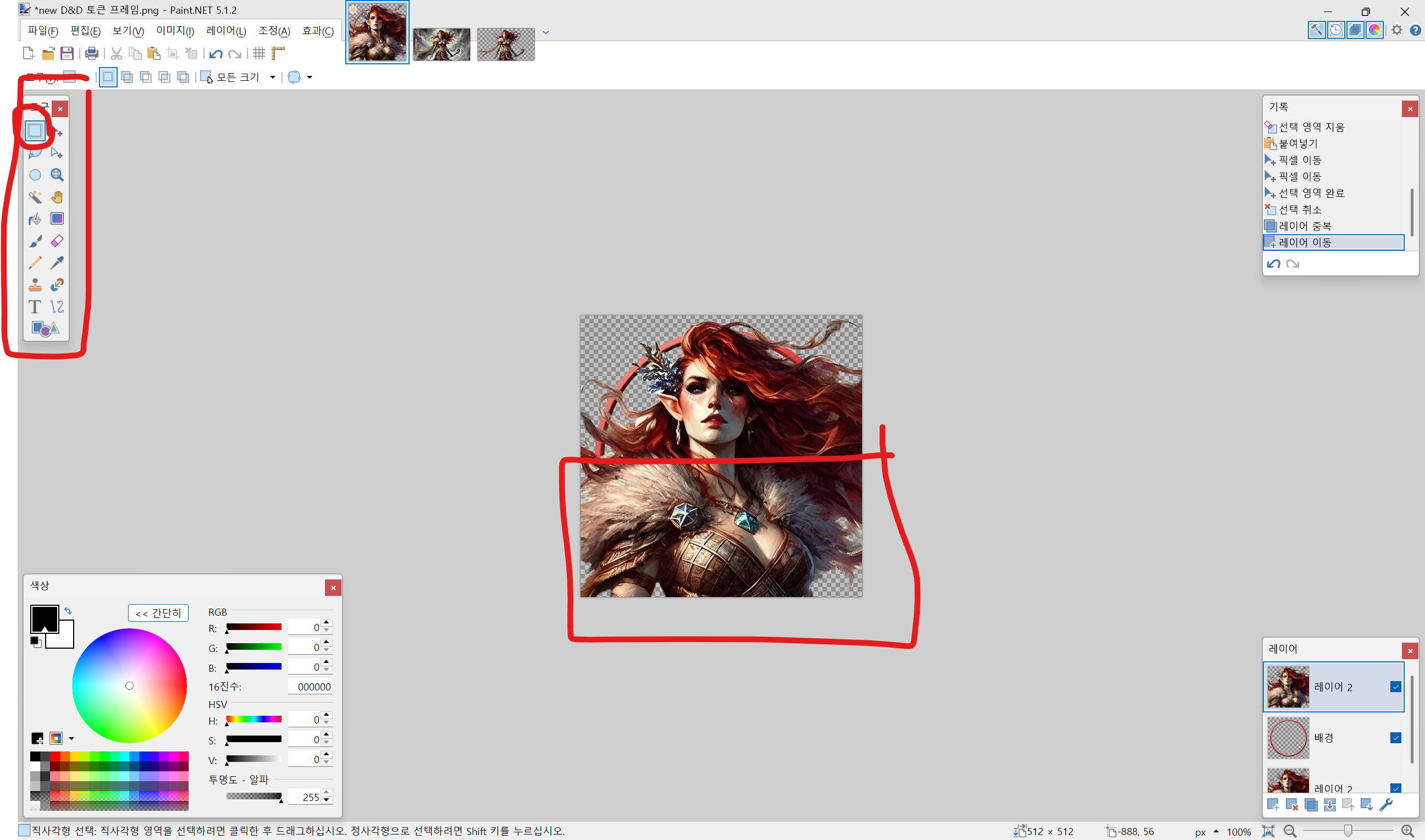Select the Zoom tool in toolbox
1425x840 pixels.
coord(57,175)
